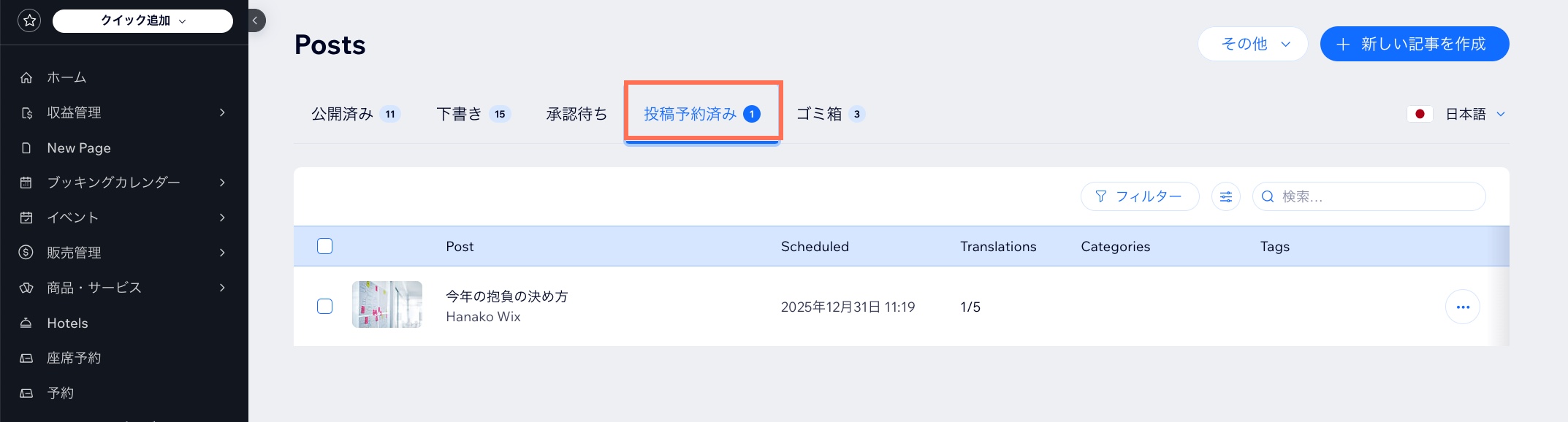Open the post thumbnail image
This screenshot has height=422, width=1568.
tap(387, 304)
